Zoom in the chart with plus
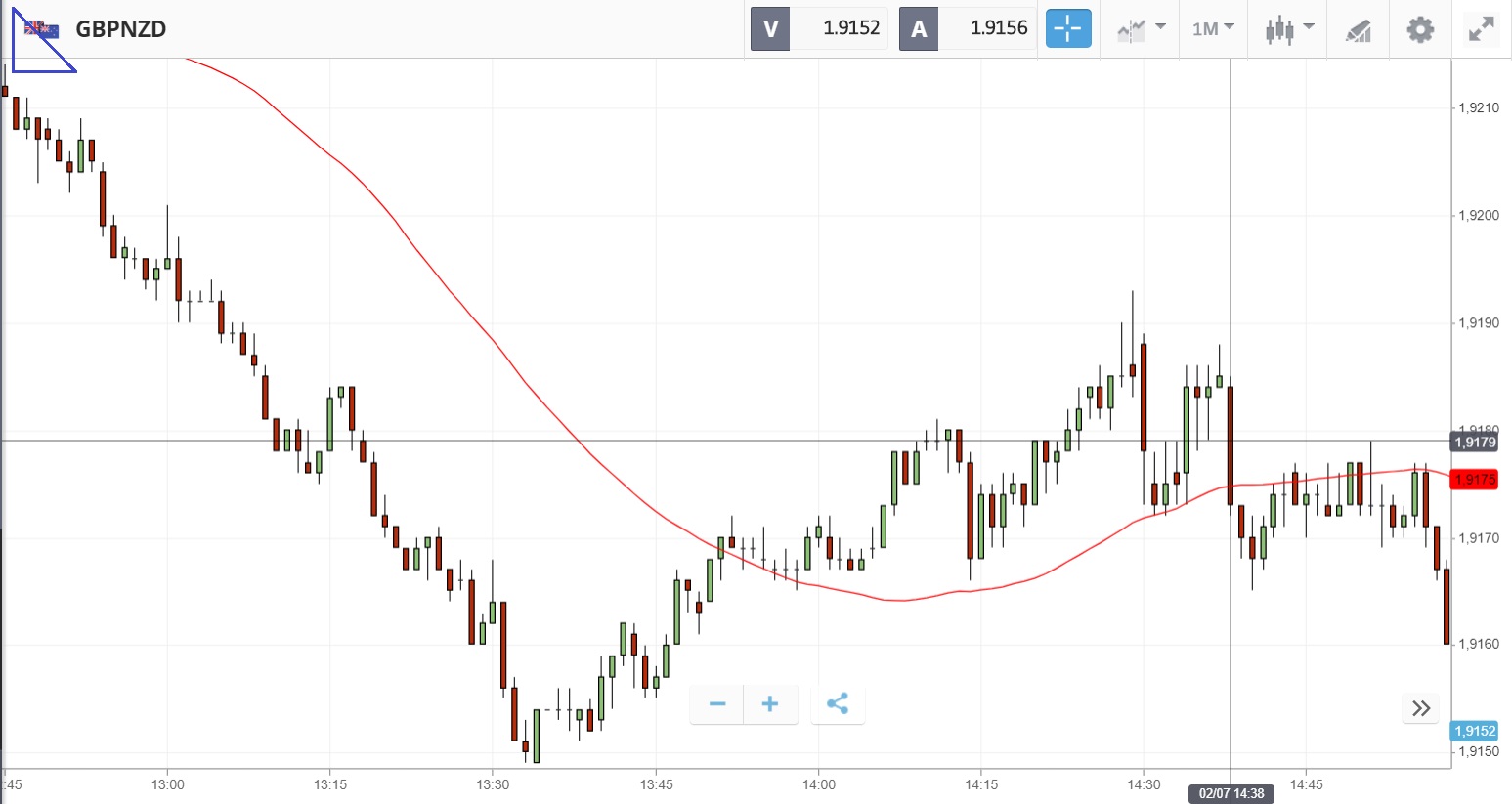1512x804 pixels. (770, 704)
